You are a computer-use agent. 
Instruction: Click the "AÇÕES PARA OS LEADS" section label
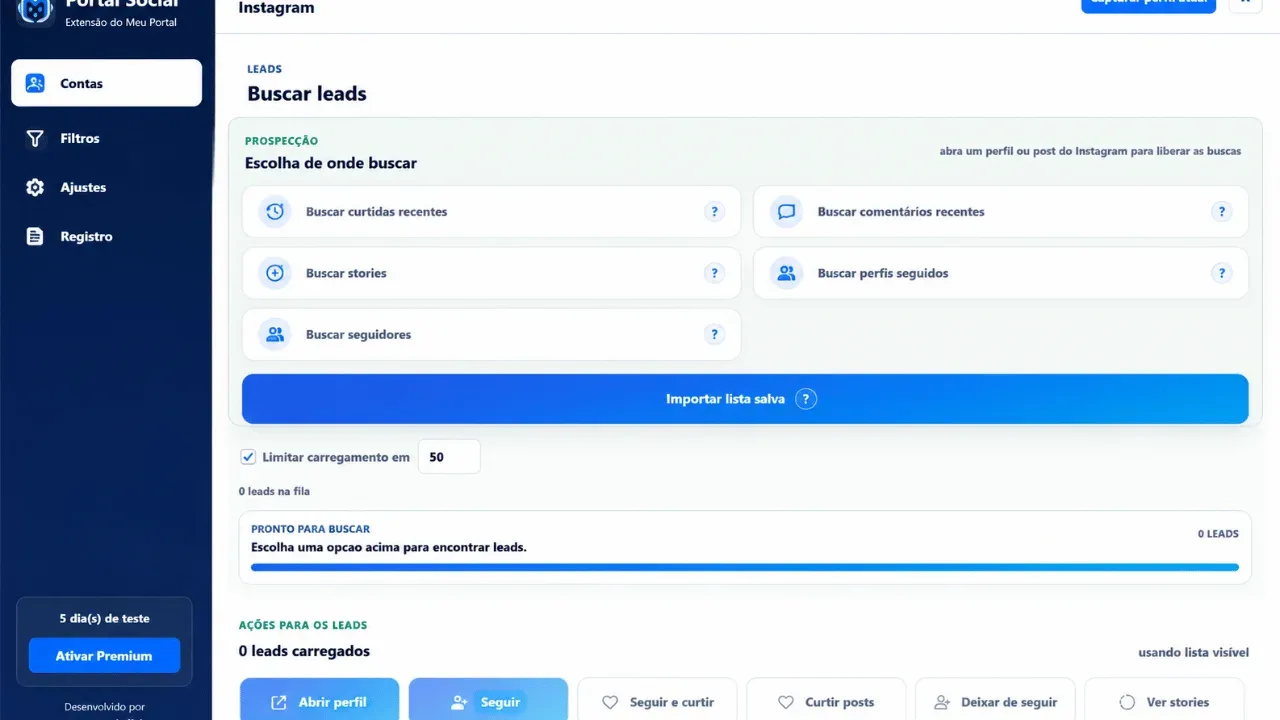pyautogui.click(x=303, y=625)
